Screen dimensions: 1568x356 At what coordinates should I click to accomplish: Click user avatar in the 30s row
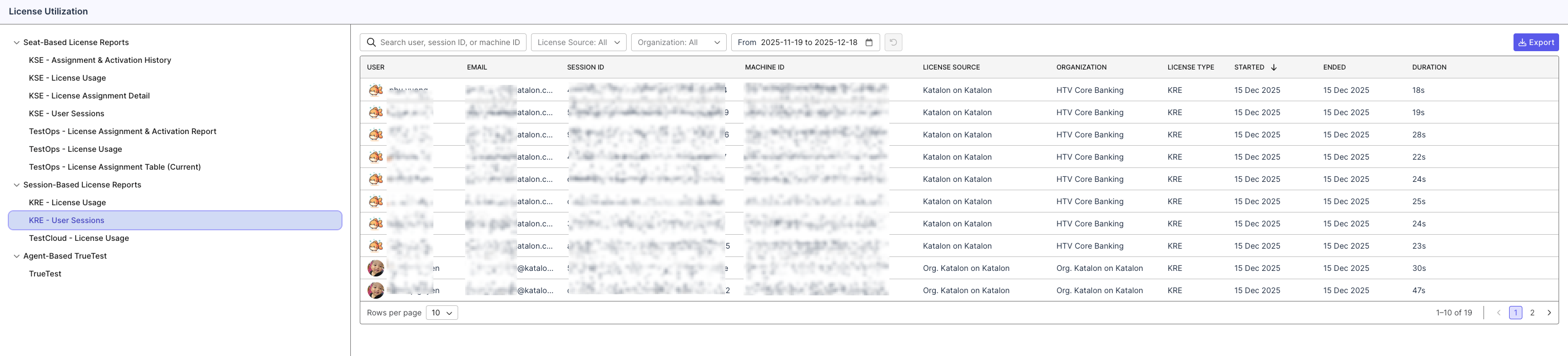tap(375, 268)
